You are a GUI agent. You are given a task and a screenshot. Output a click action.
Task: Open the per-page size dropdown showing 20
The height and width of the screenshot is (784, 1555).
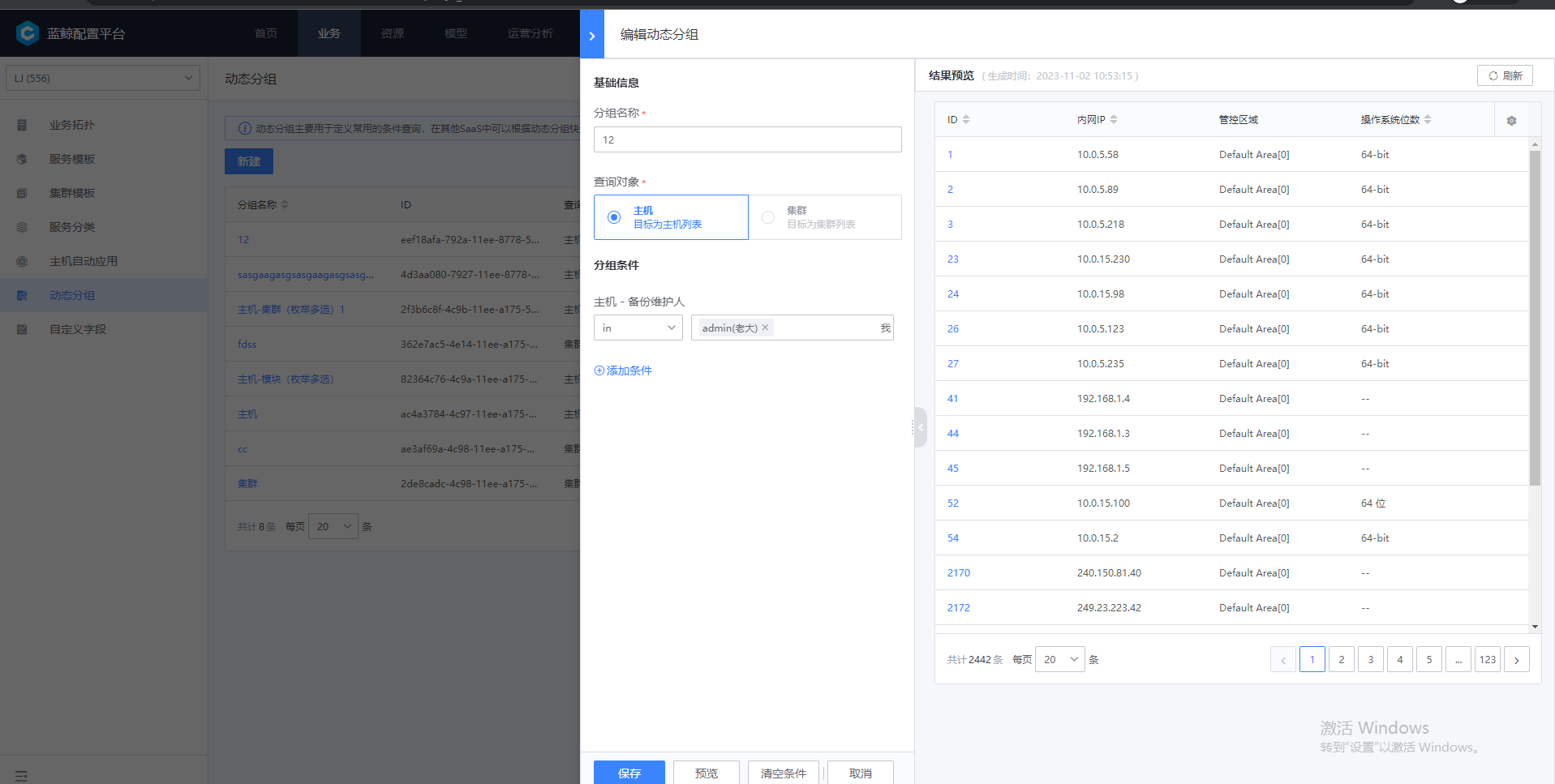pos(1059,659)
